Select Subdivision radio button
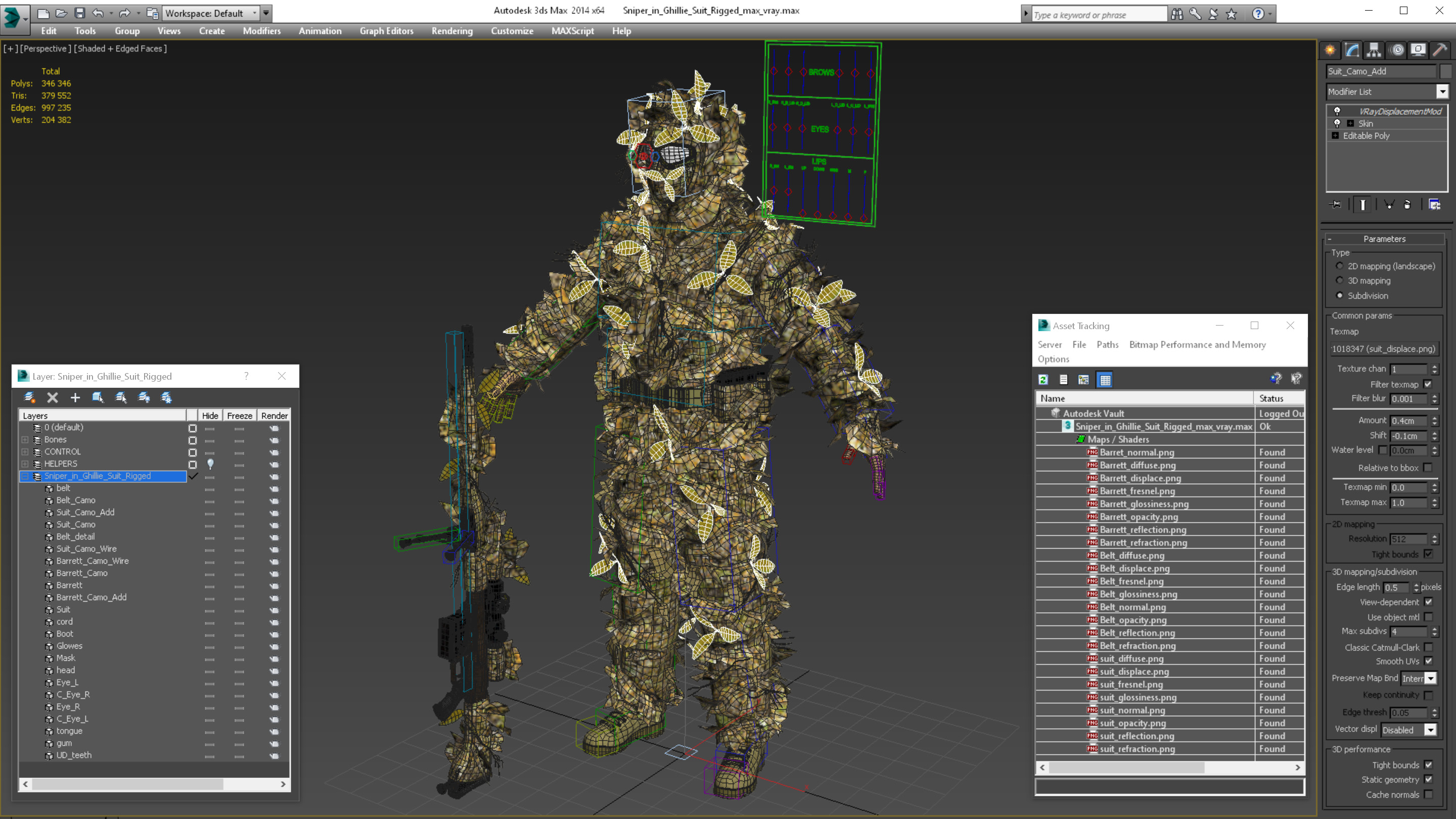The height and width of the screenshot is (819, 1456). point(1340,295)
